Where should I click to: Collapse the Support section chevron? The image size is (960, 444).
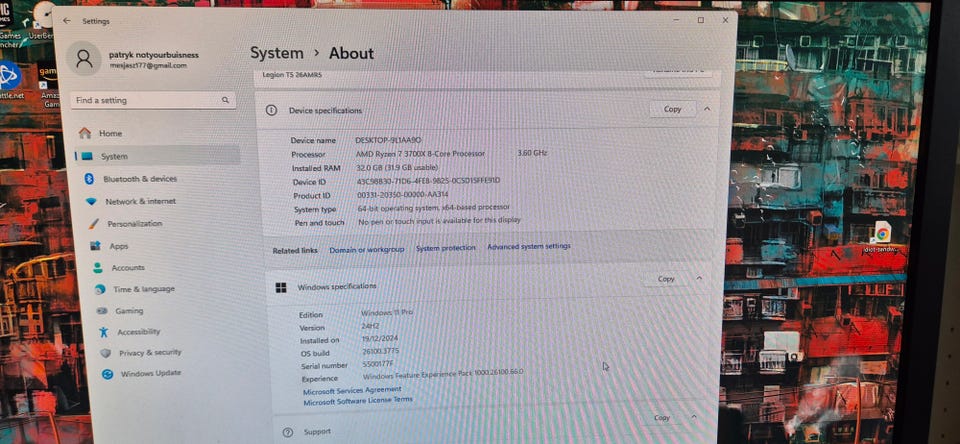[x=694, y=416]
